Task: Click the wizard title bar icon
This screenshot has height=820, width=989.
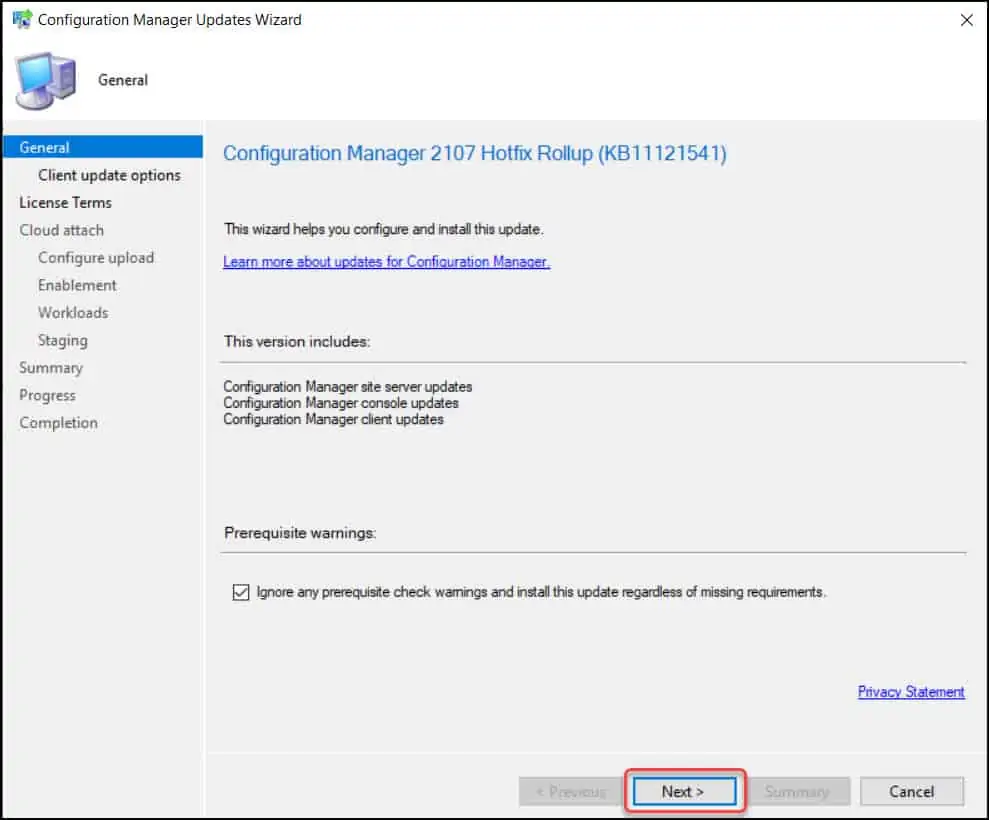Action: 22,19
